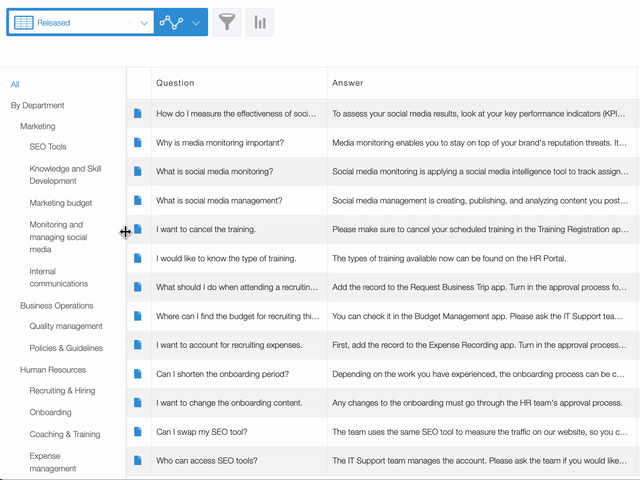Screen dimensions: 640x480
Task: Select the Marketing category in tree
Action: click(38, 127)
